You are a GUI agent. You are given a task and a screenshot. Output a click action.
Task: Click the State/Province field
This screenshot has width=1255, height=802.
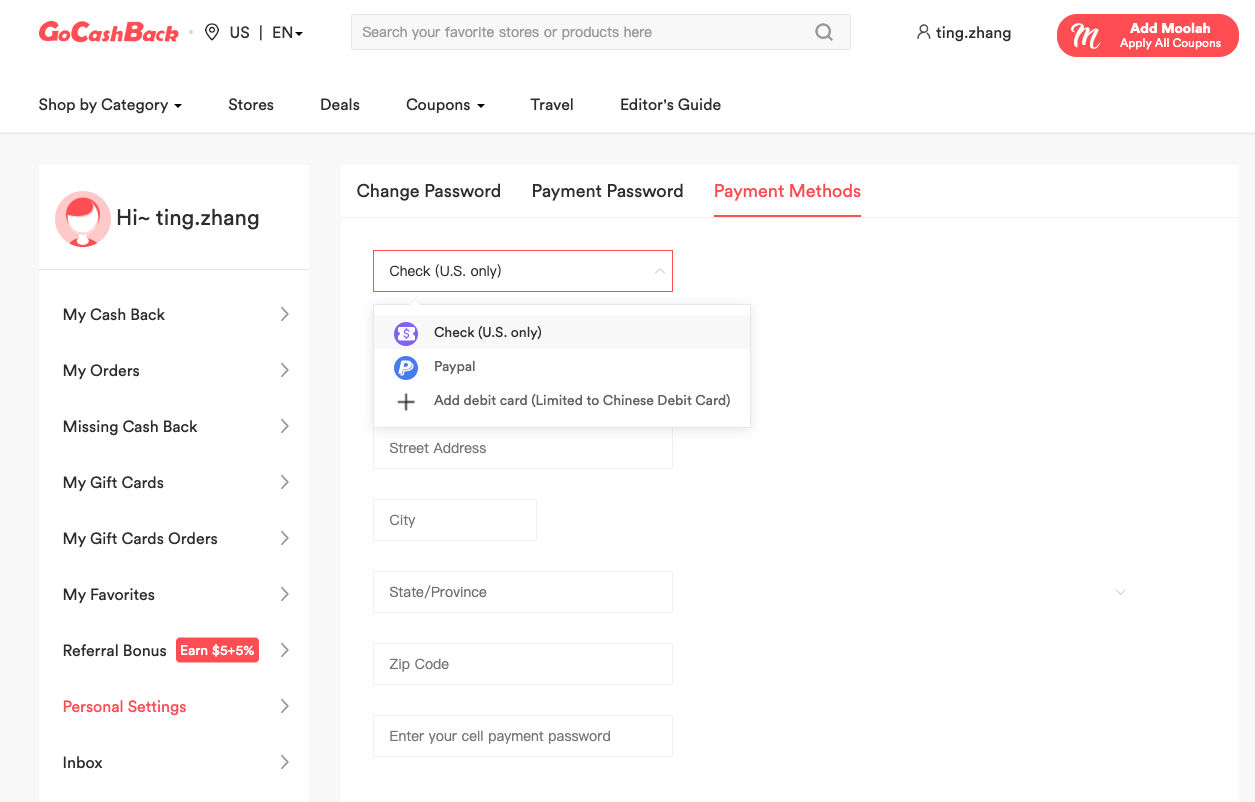pyautogui.click(x=523, y=592)
